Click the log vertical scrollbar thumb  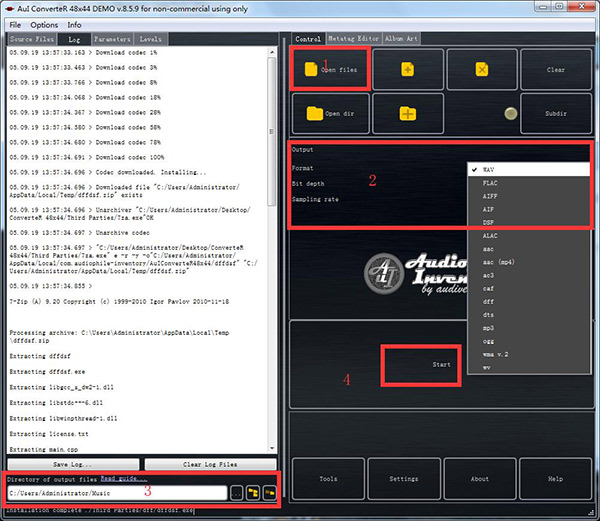click(x=272, y=132)
